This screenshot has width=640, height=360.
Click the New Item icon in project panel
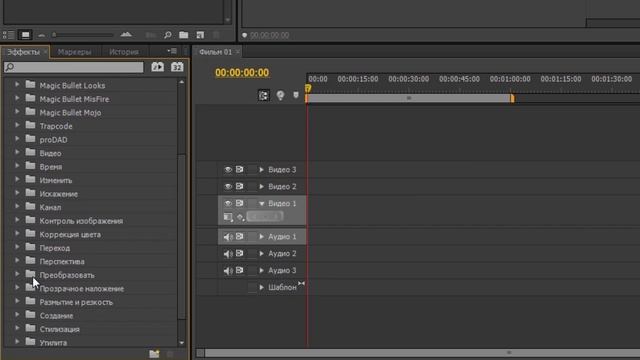[200, 35]
